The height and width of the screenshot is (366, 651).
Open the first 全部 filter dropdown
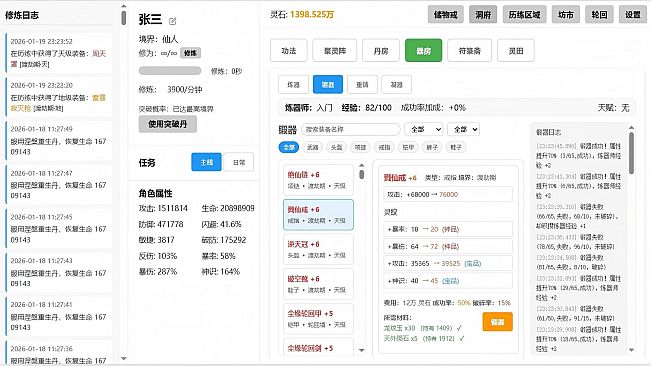tap(424, 129)
